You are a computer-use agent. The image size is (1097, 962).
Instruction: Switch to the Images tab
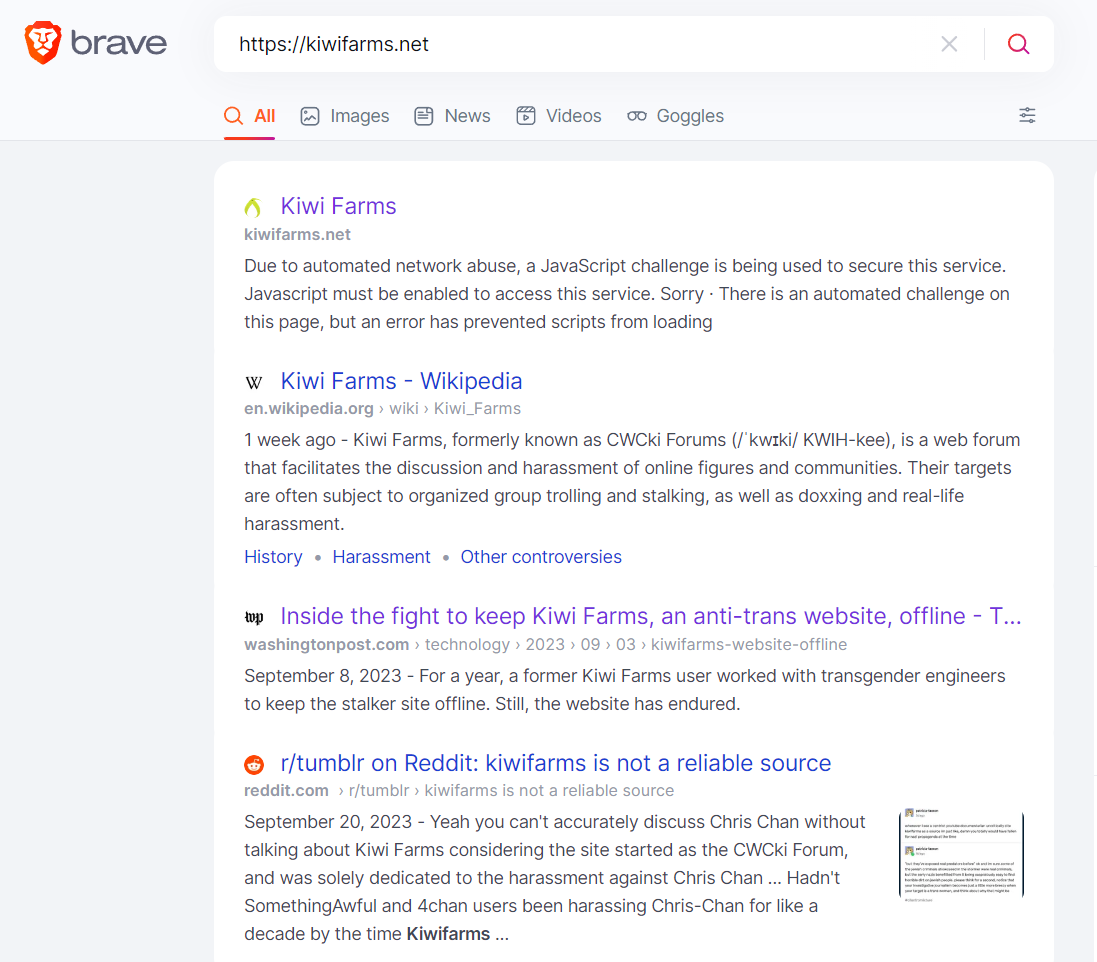point(344,116)
